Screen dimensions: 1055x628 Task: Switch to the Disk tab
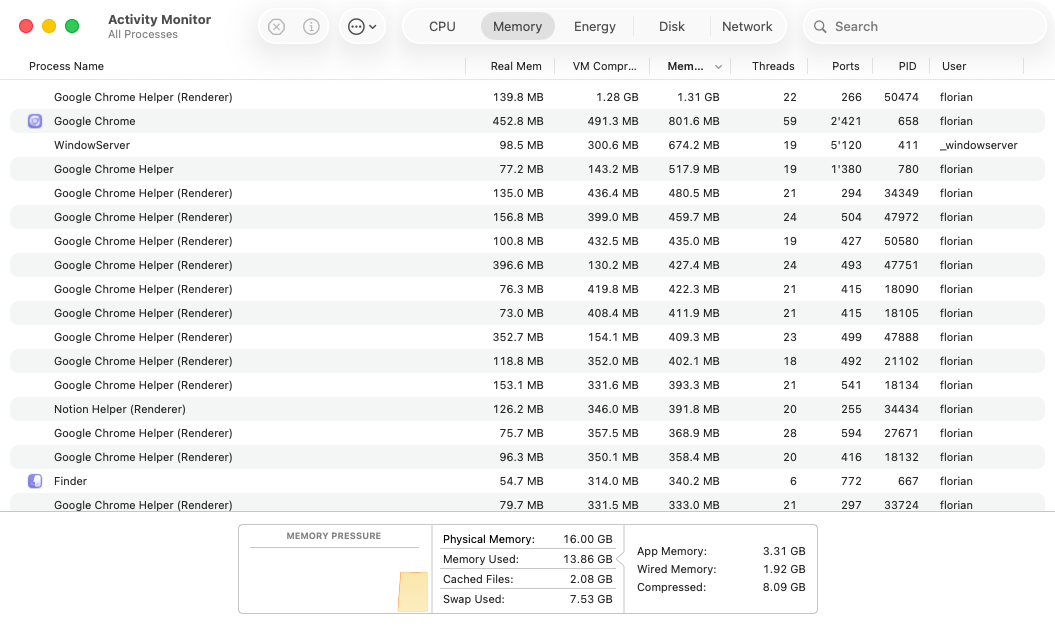671,26
